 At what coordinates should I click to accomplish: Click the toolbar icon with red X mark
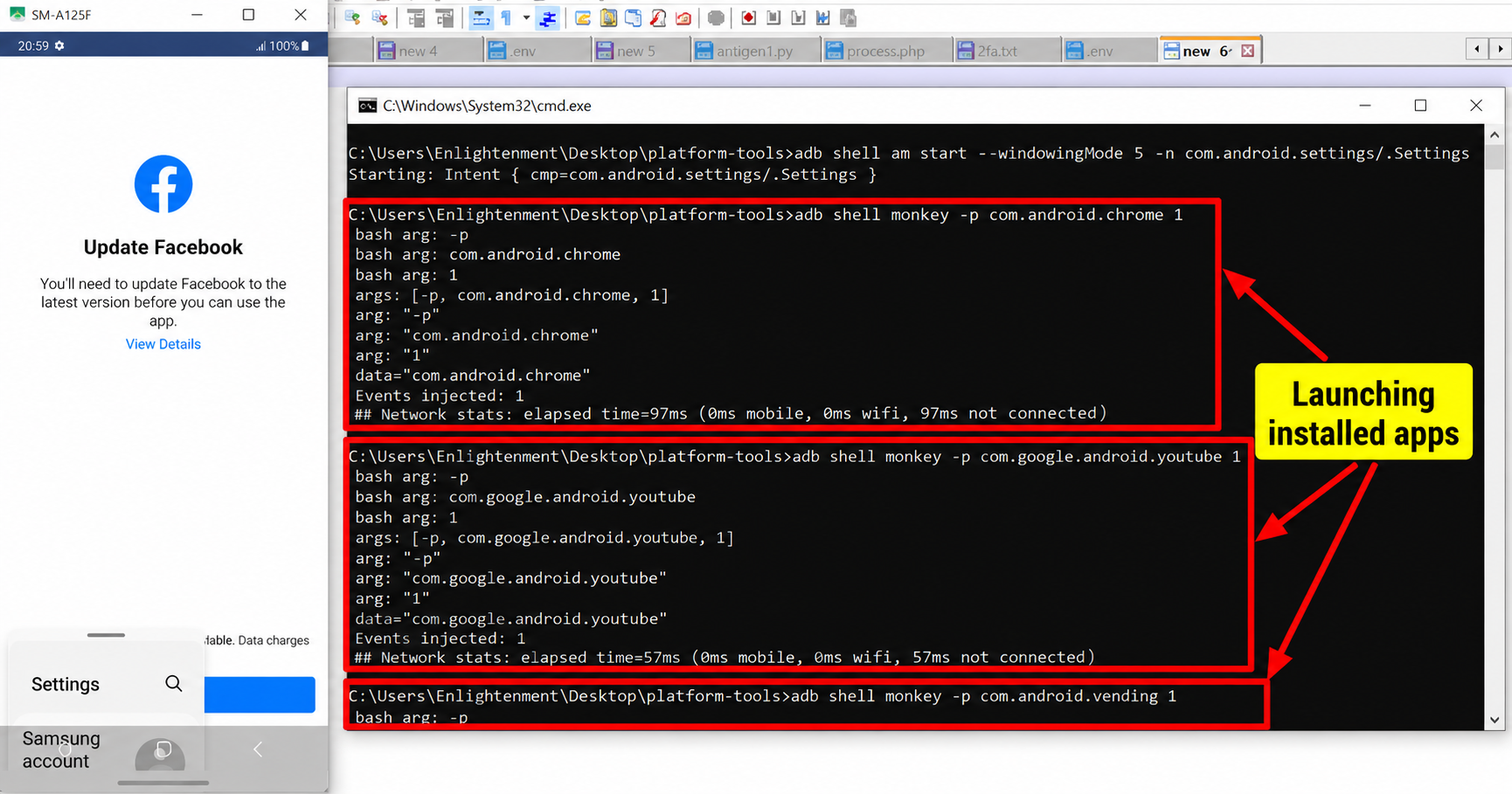379,18
